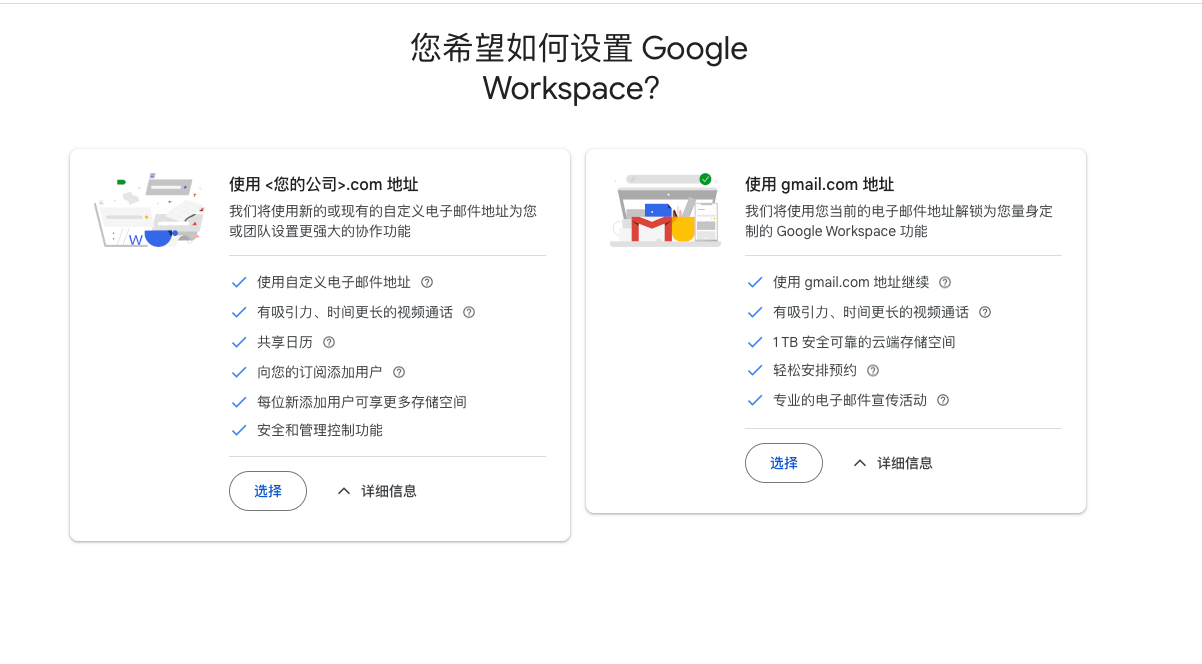
Task: Click heading 使用 <您的公司>.com 地址
Action: point(324,184)
